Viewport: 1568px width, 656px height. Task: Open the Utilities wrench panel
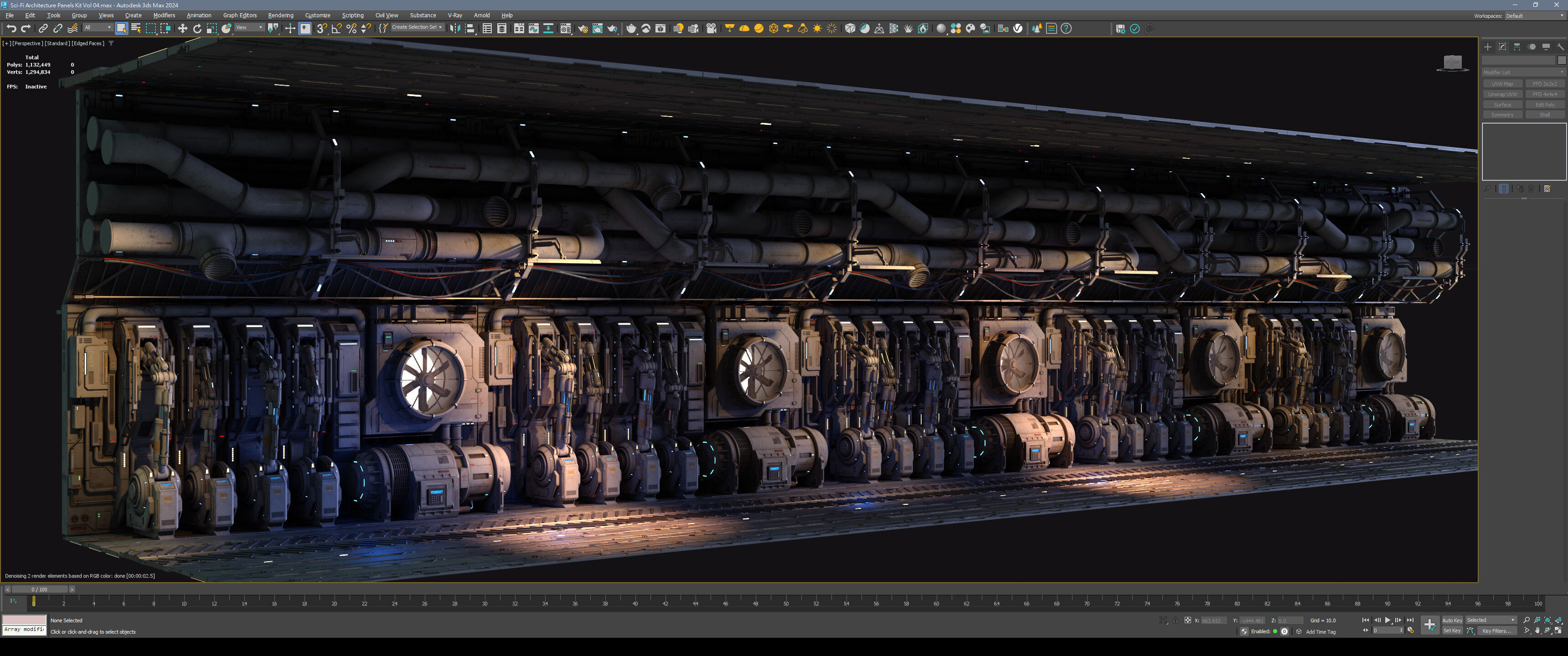point(1560,47)
